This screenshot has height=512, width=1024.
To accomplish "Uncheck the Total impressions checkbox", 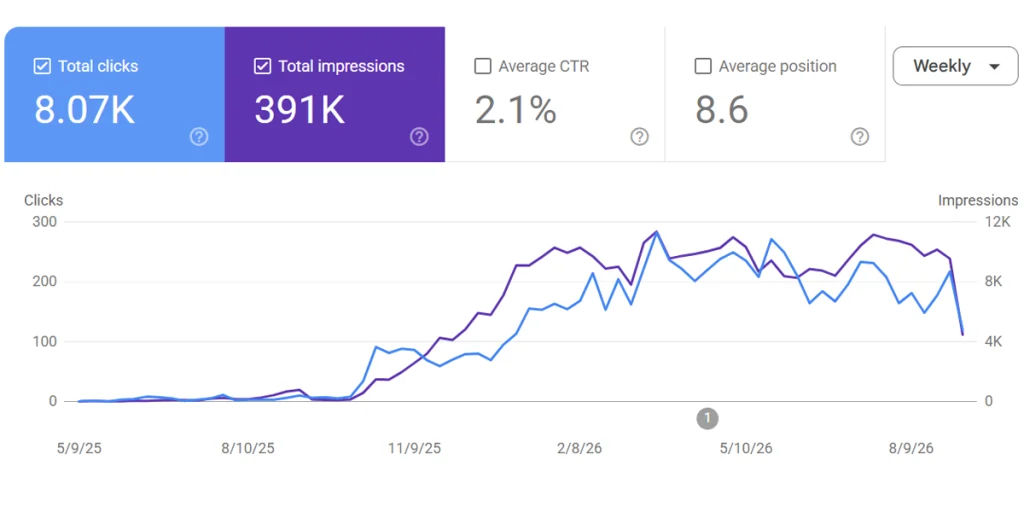I will 263,66.
